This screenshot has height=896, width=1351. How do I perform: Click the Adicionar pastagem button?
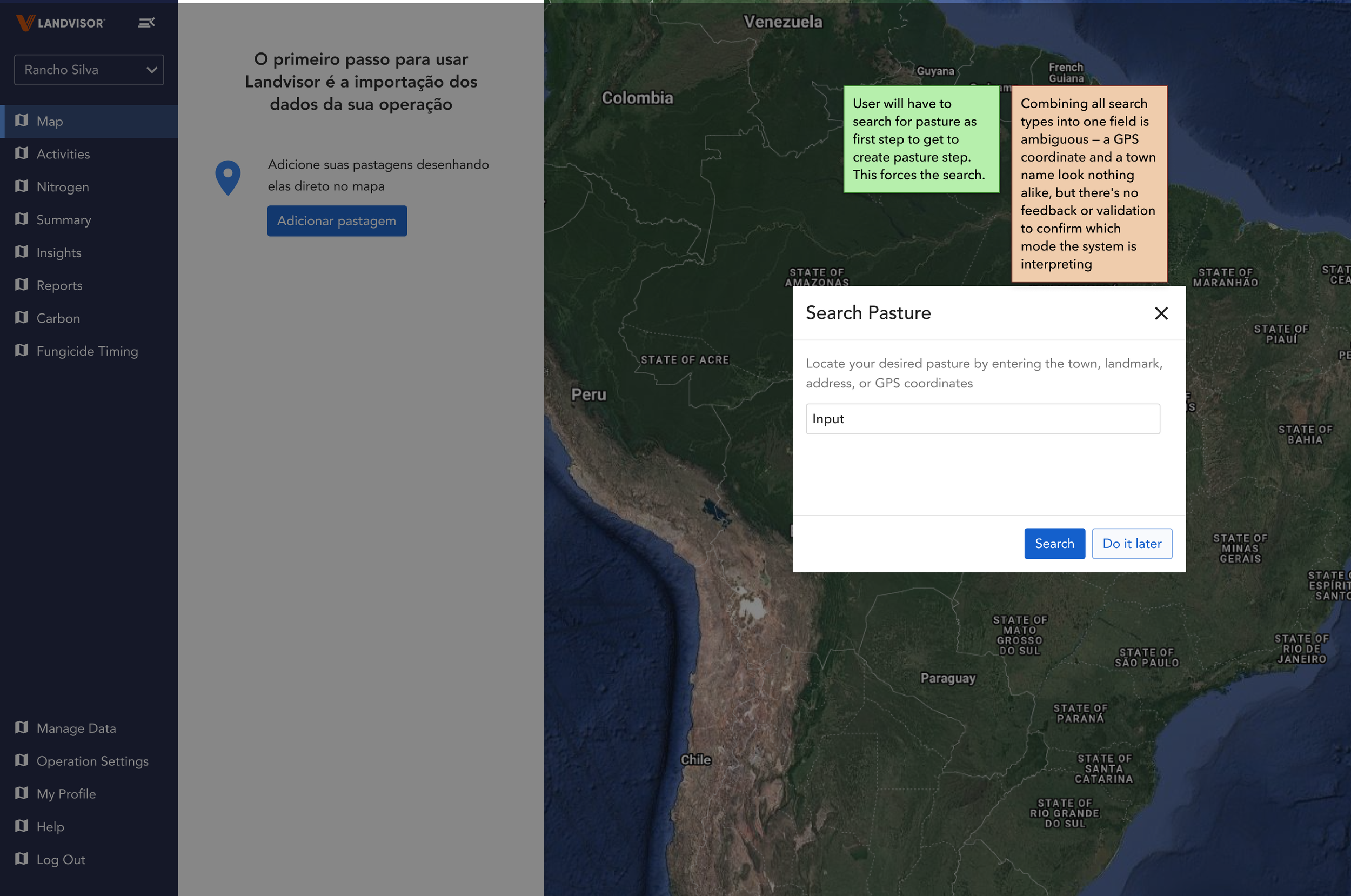point(337,220)
